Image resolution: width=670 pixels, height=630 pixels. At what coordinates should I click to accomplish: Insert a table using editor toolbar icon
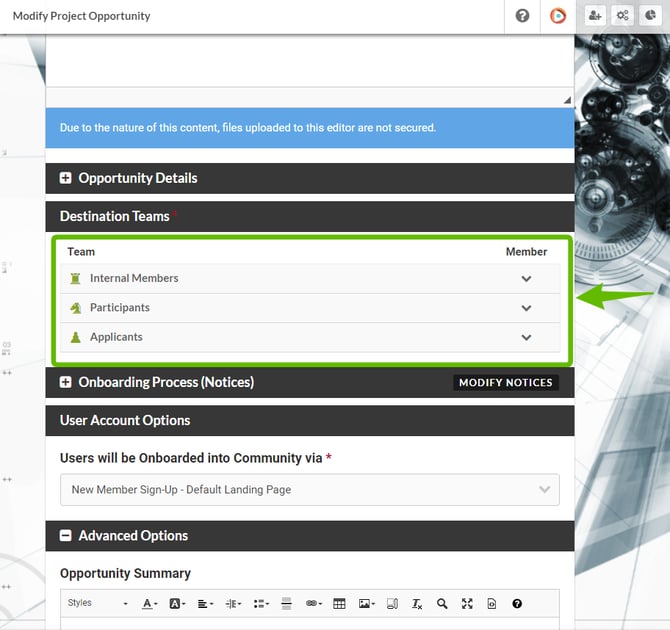339,604
